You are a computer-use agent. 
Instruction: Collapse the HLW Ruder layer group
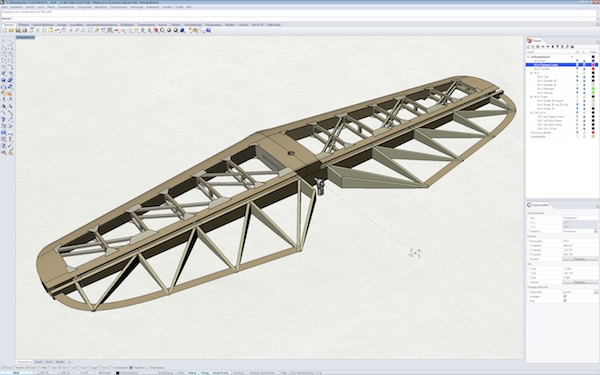tap(531, 97)
